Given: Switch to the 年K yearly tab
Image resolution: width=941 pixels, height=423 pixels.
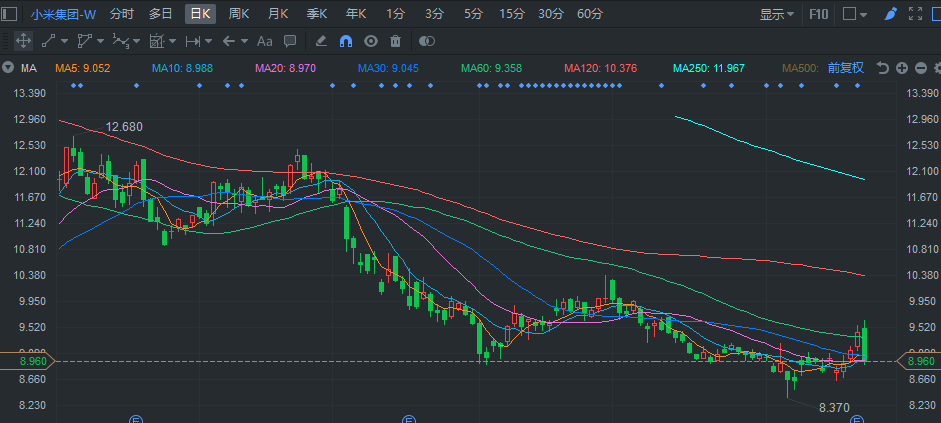Looking at the screenshot, I should pos(356,14).
